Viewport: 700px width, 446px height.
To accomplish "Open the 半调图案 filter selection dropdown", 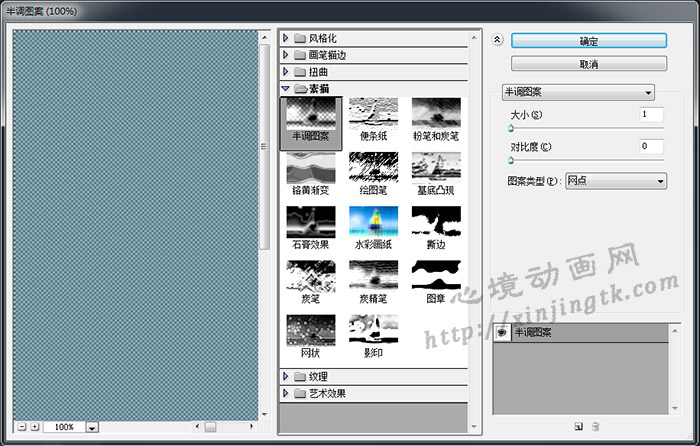I will click(x=579, y=93).
